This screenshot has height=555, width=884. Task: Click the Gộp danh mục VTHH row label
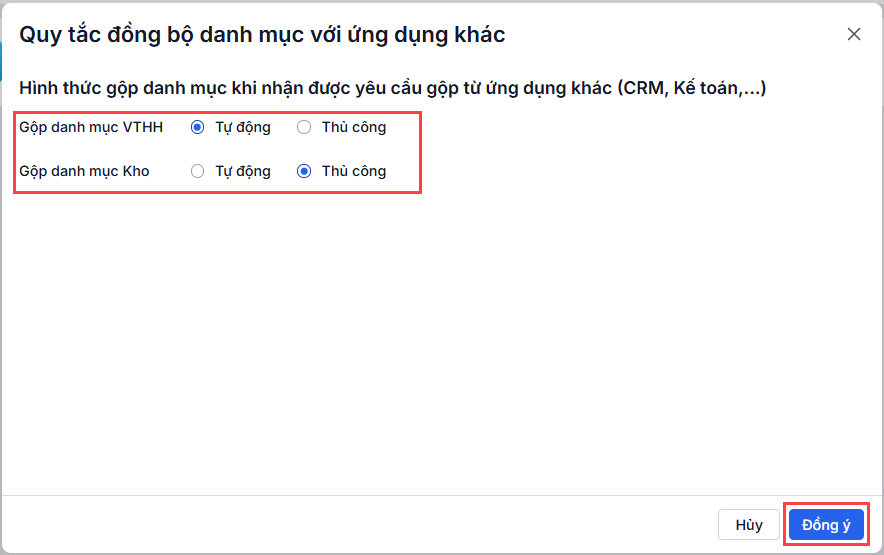click(91, 127)
